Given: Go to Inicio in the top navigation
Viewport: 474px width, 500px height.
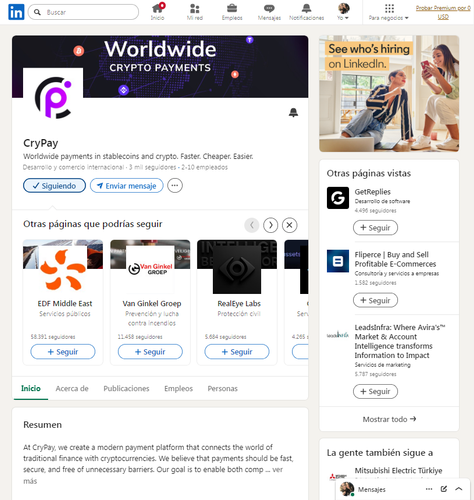Looking at the screenshot, I should [157, 12].
